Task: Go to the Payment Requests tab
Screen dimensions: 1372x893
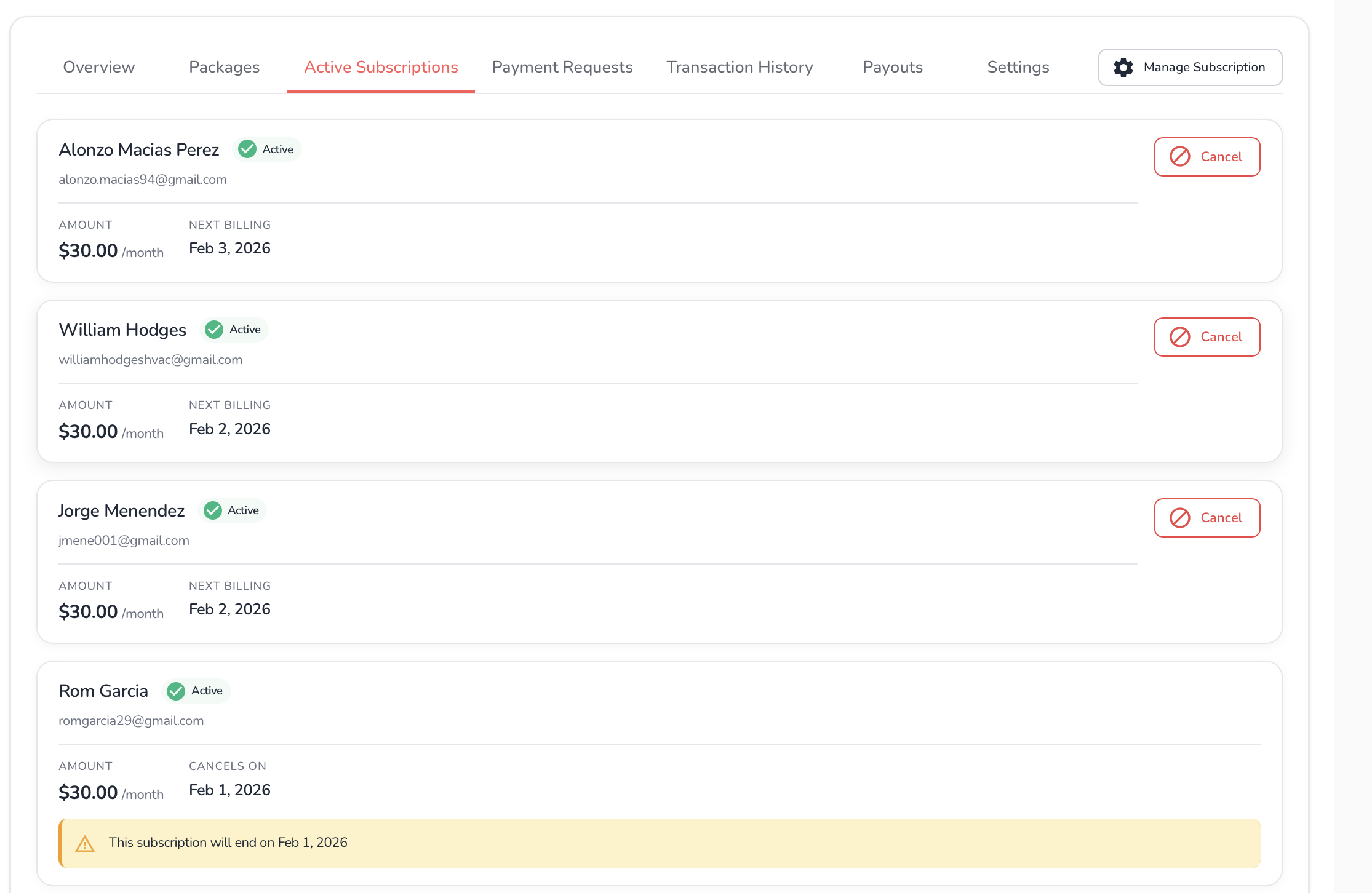Action: pos(562,67)
